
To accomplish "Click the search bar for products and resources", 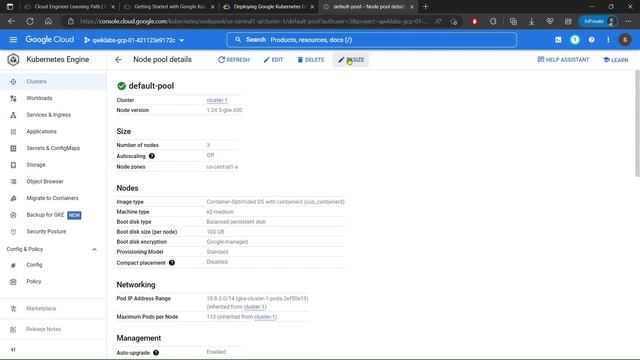I will click(x=371, y=40).
